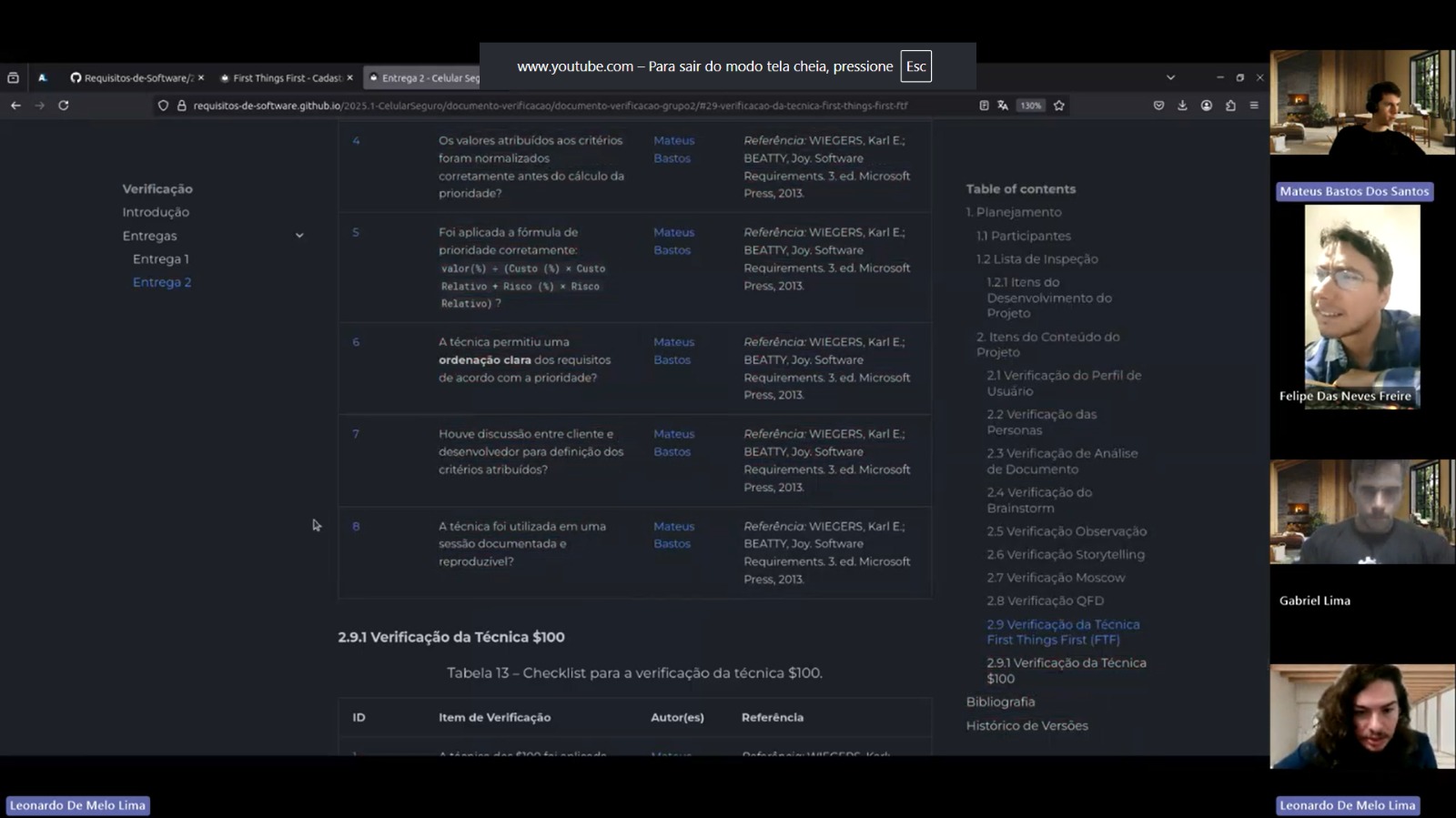The width and height of the screenshot is (1456, 818).
Task: Click the site security padlock icon
Action: [x=181, y=106]
